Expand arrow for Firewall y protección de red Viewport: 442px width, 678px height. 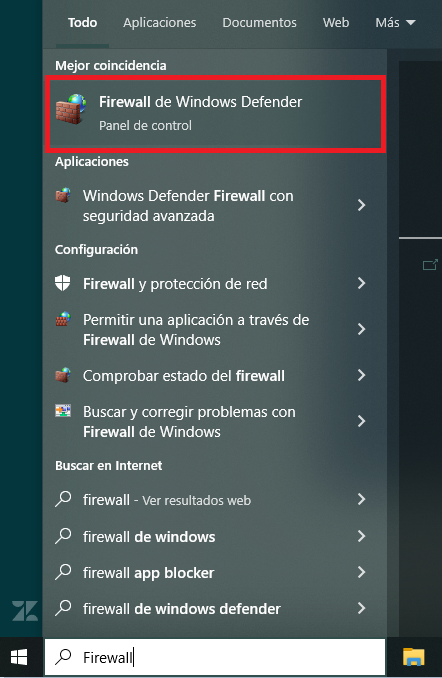(x=362, y=283)
